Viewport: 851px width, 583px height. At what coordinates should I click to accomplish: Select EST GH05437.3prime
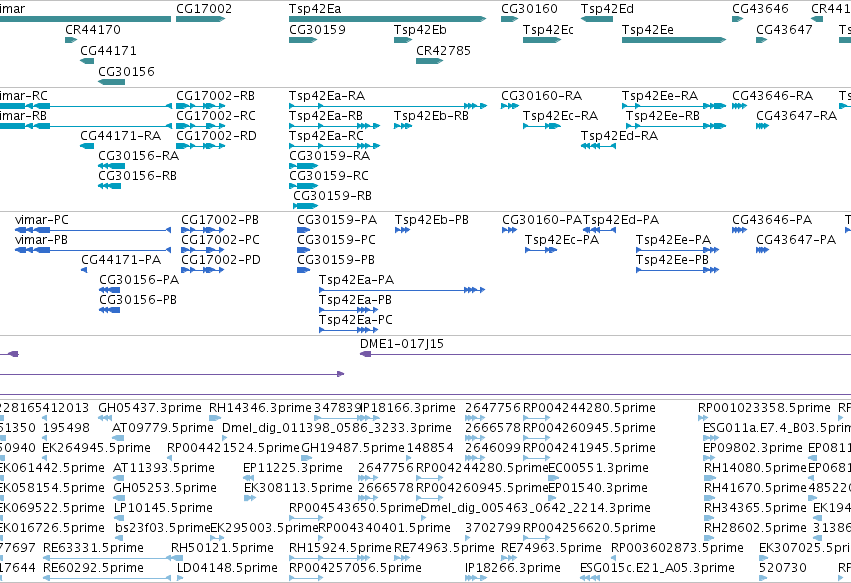pos(150,408)
